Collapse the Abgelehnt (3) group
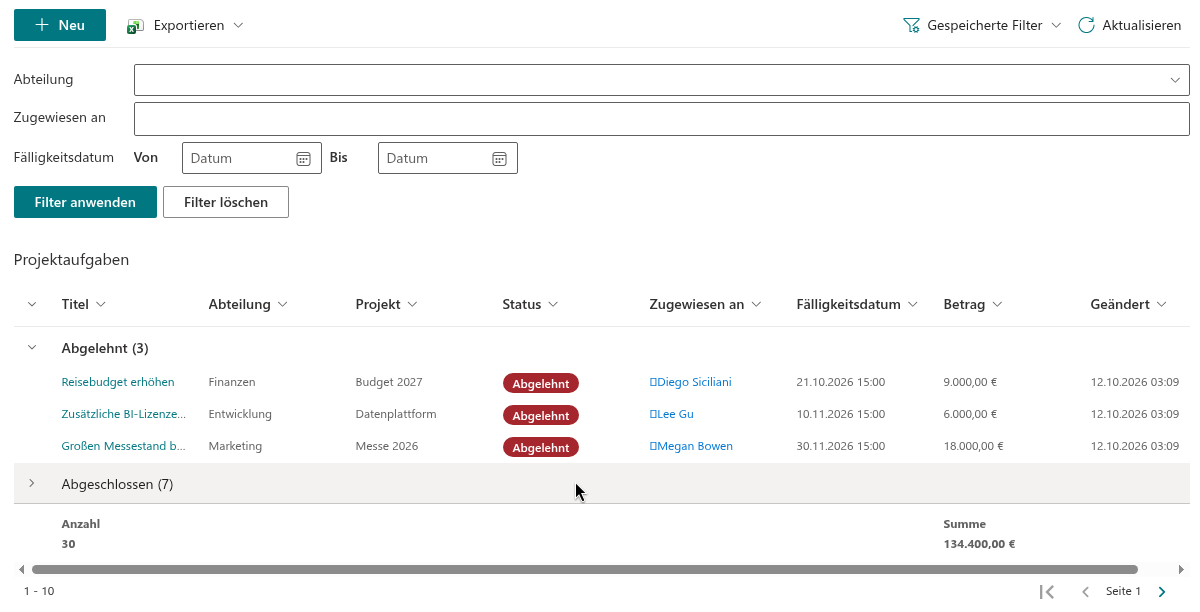This screenshot has height=612, width=1200. tap(32, 348)
